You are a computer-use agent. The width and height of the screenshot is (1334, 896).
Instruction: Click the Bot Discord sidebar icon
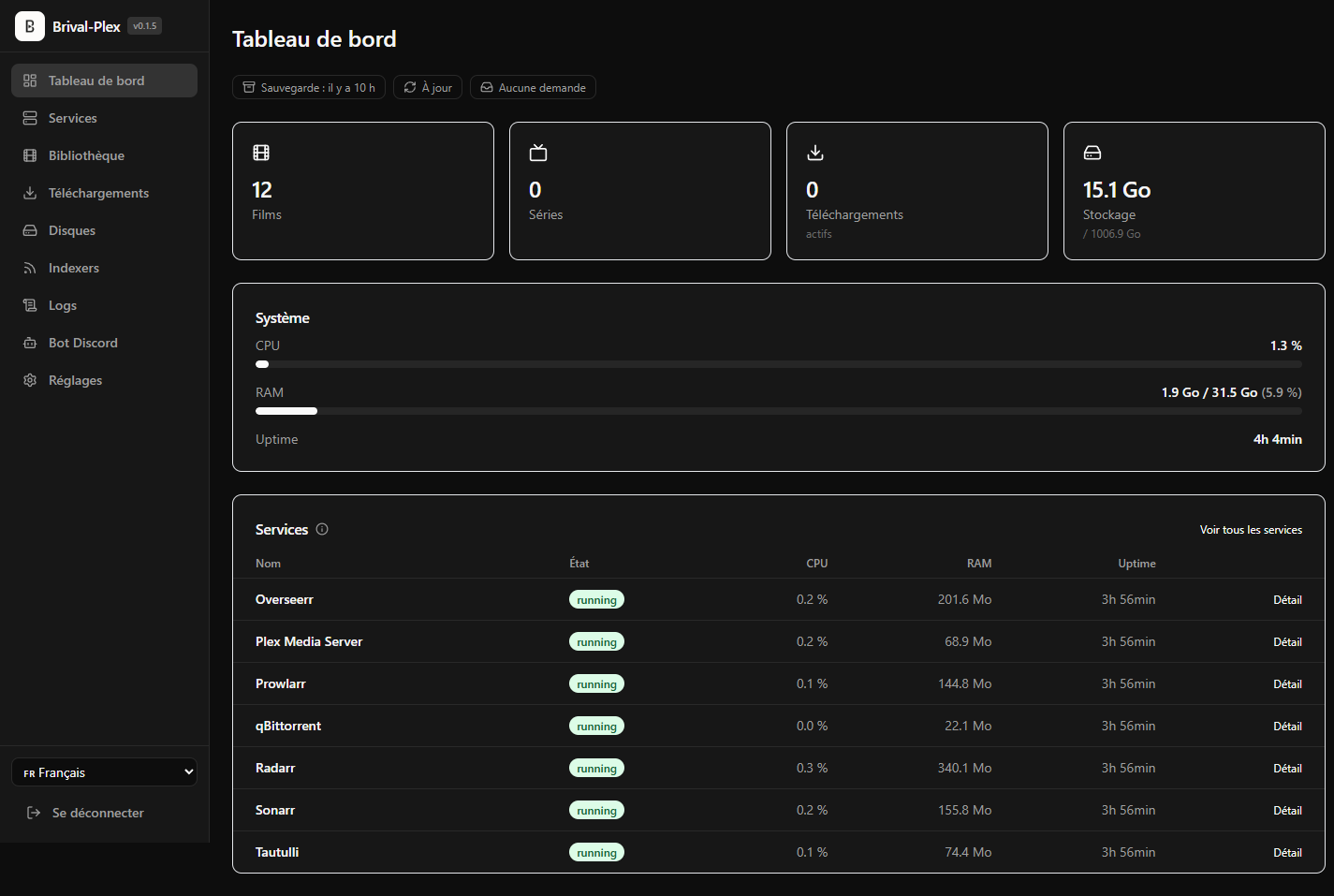click(x=30, y=343)
